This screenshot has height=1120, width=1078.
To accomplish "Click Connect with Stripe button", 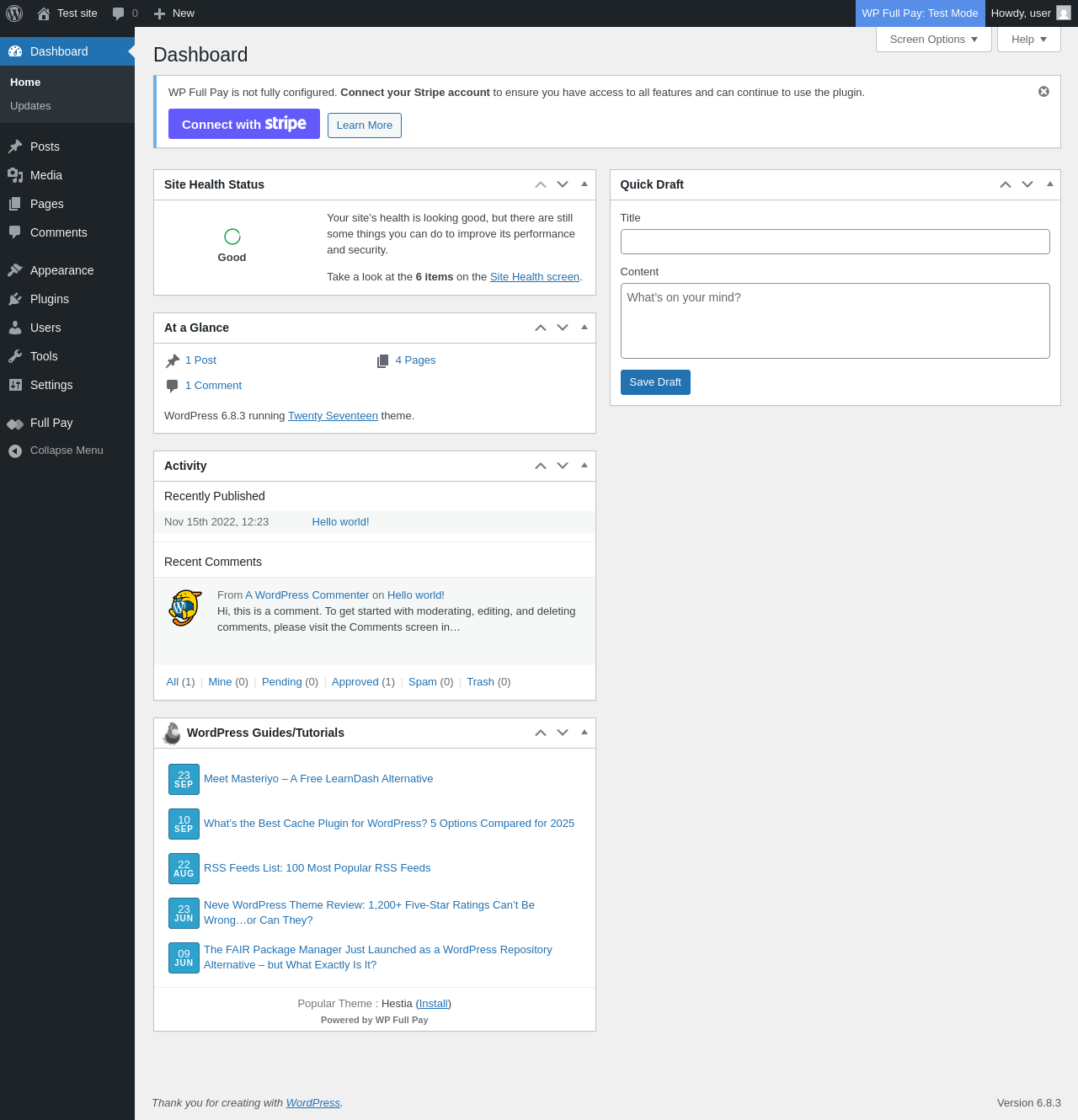I will click(x=244, y=124).
